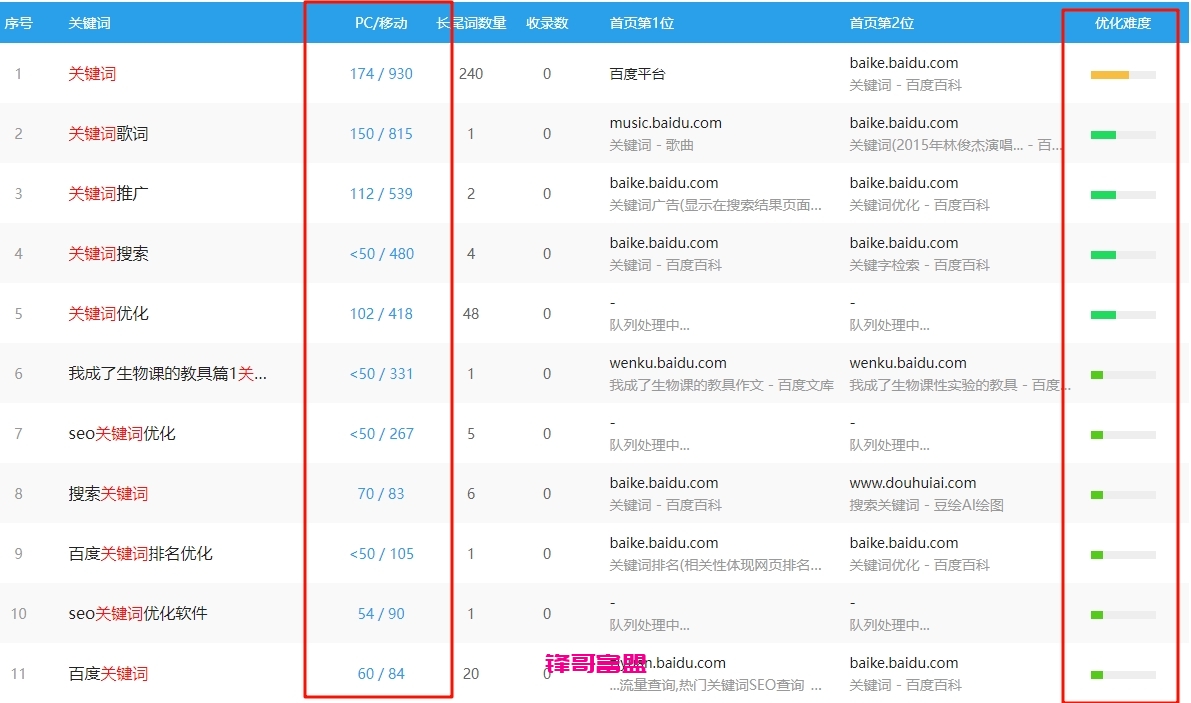Click the 174 / 930 search volume
This screenshot has height=703, width=1191.
[381, 74]
